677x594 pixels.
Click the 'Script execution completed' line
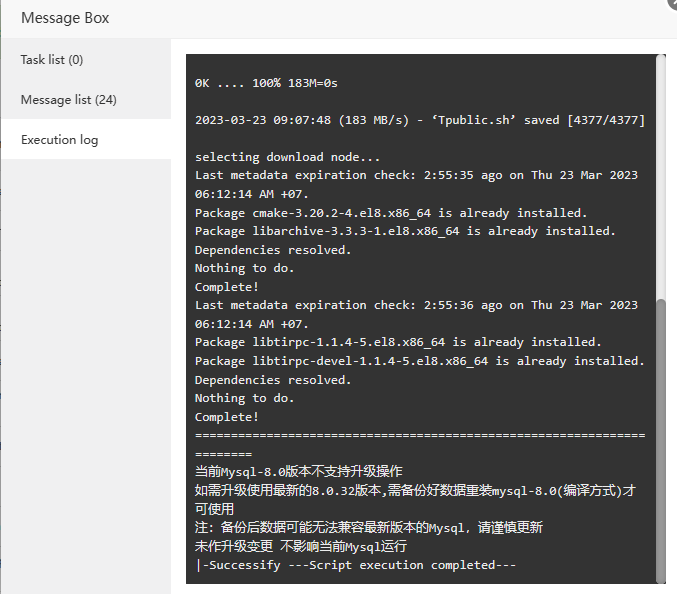[355, 565]
